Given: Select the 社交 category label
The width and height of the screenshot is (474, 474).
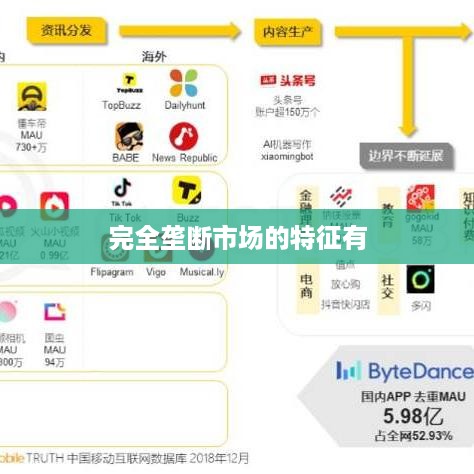Looking at the screenshot, I should [x=387, y=286].
